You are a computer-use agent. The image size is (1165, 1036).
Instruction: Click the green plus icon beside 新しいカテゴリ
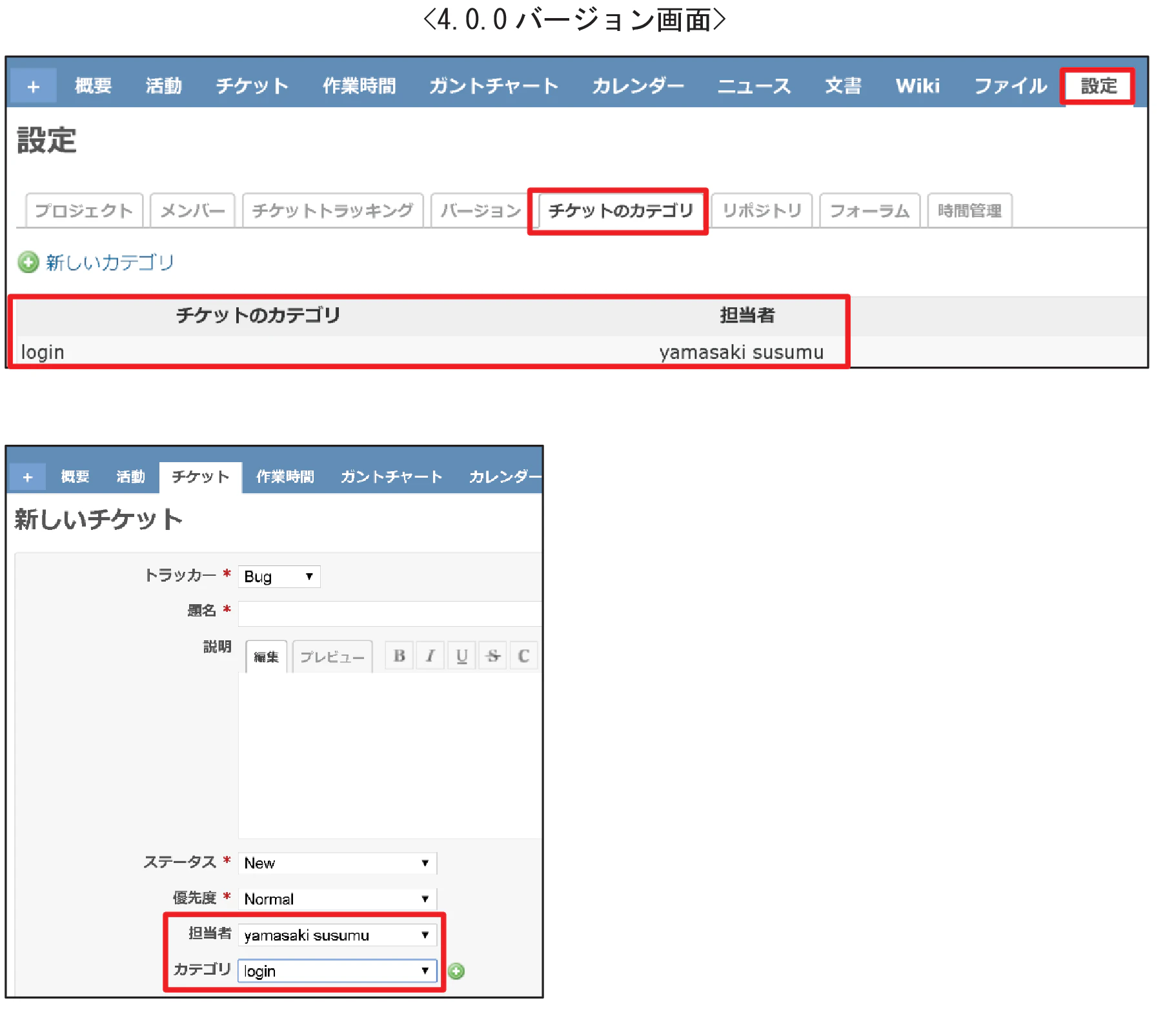(x=28, y=262)
